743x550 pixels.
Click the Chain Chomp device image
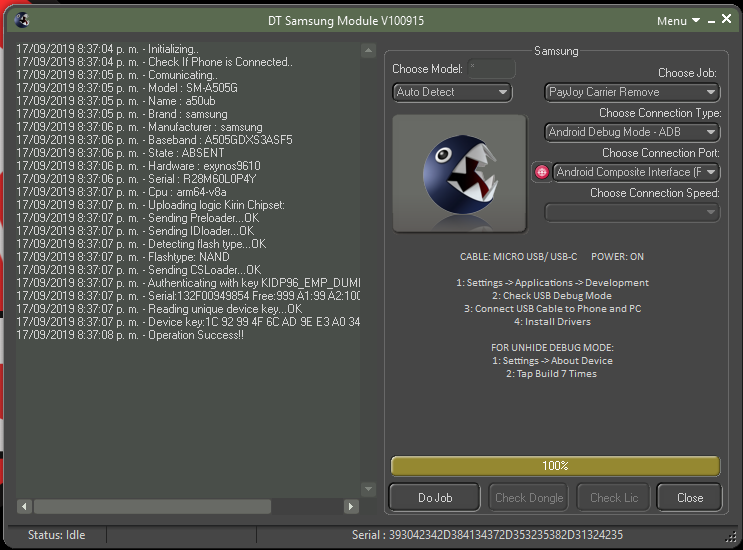click(459, 173)
